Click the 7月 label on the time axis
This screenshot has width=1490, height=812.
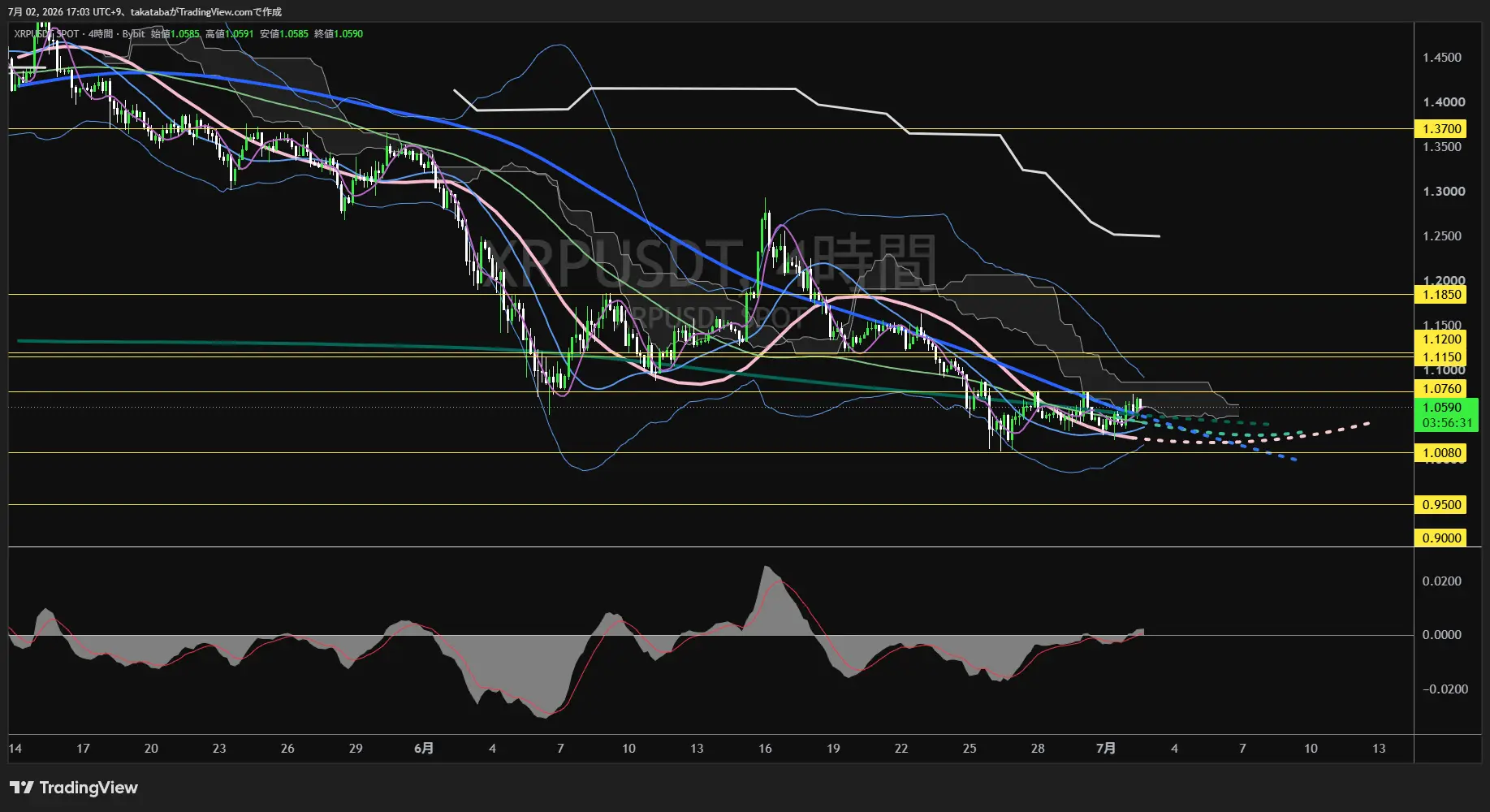pos(1106,749)
